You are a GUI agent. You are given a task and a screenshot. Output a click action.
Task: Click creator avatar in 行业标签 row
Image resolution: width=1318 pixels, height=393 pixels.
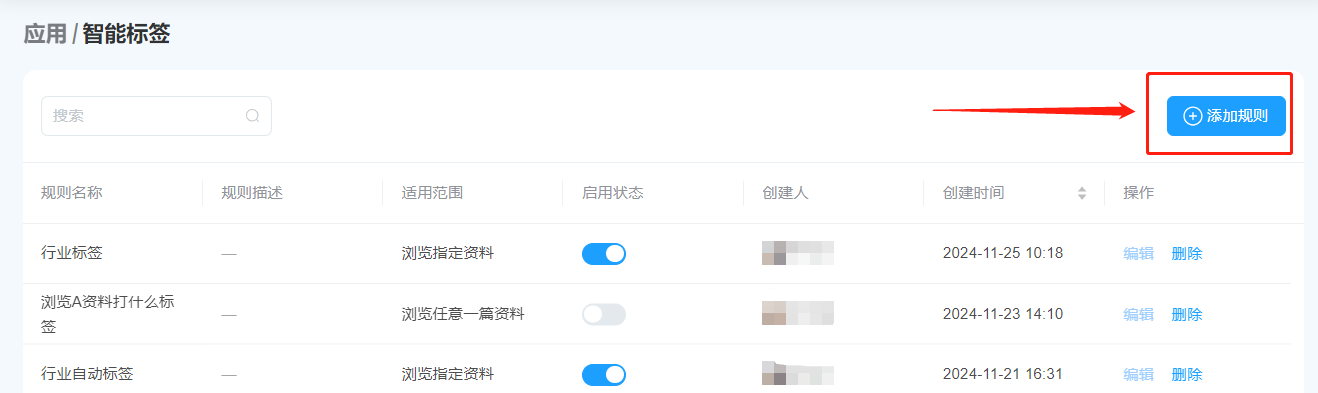(x=798, y=253)
